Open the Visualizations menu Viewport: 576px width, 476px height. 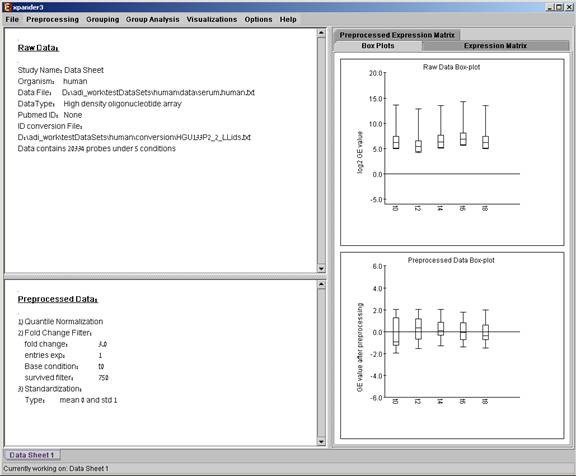point(212,19)
